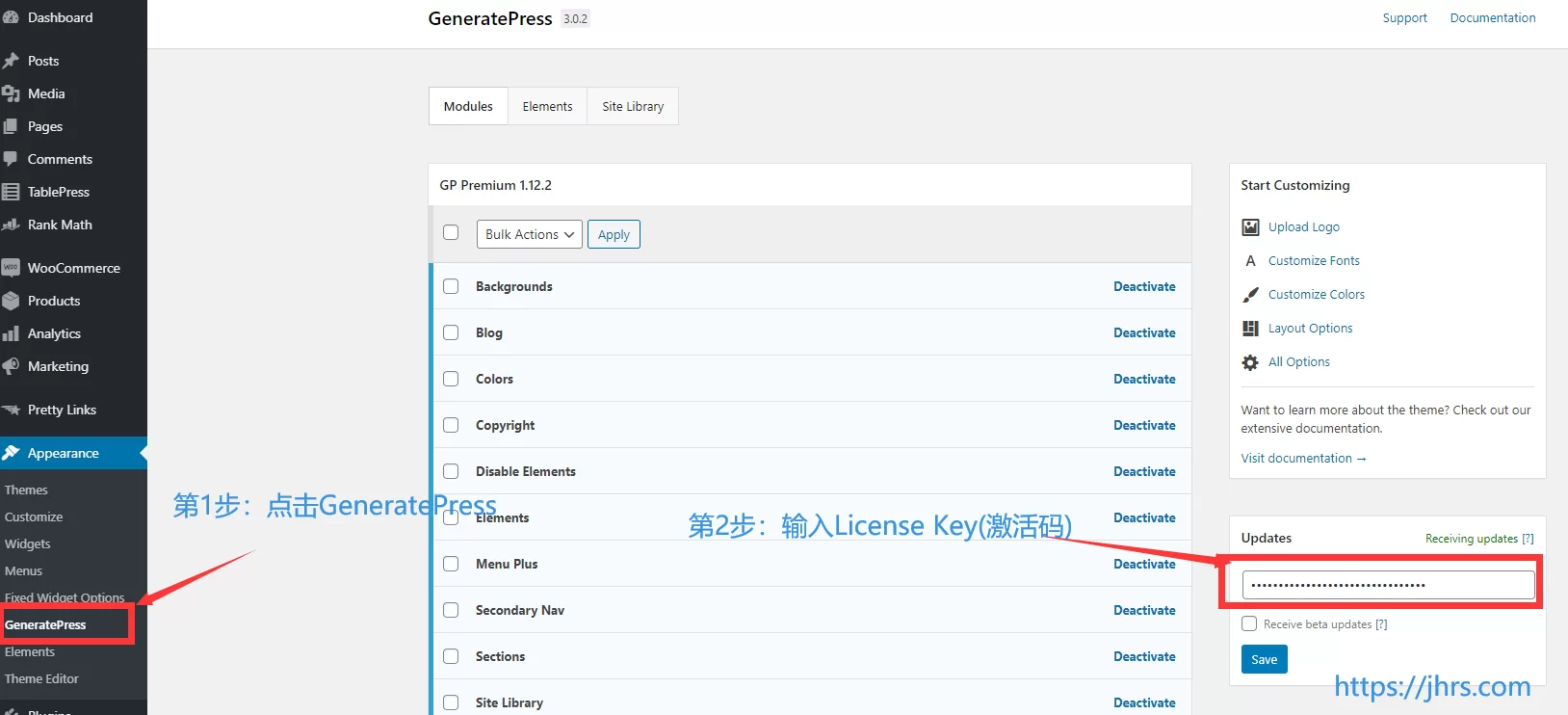The image size is (1568, 715).
Task: Click the Save button under Updates
Action: (1264, 659)
